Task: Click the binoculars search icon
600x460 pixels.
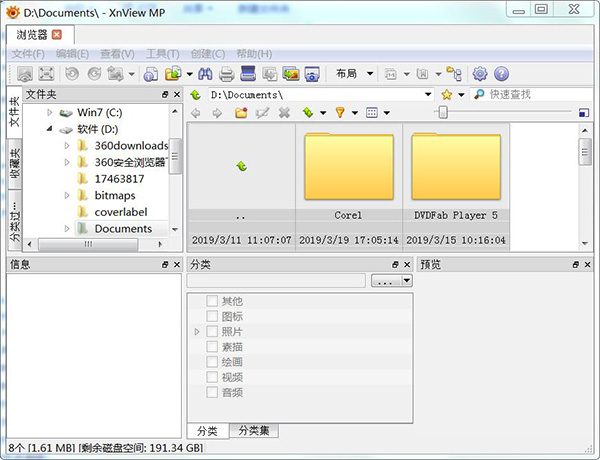Action: pyautogui.click(x=205, y=73)
